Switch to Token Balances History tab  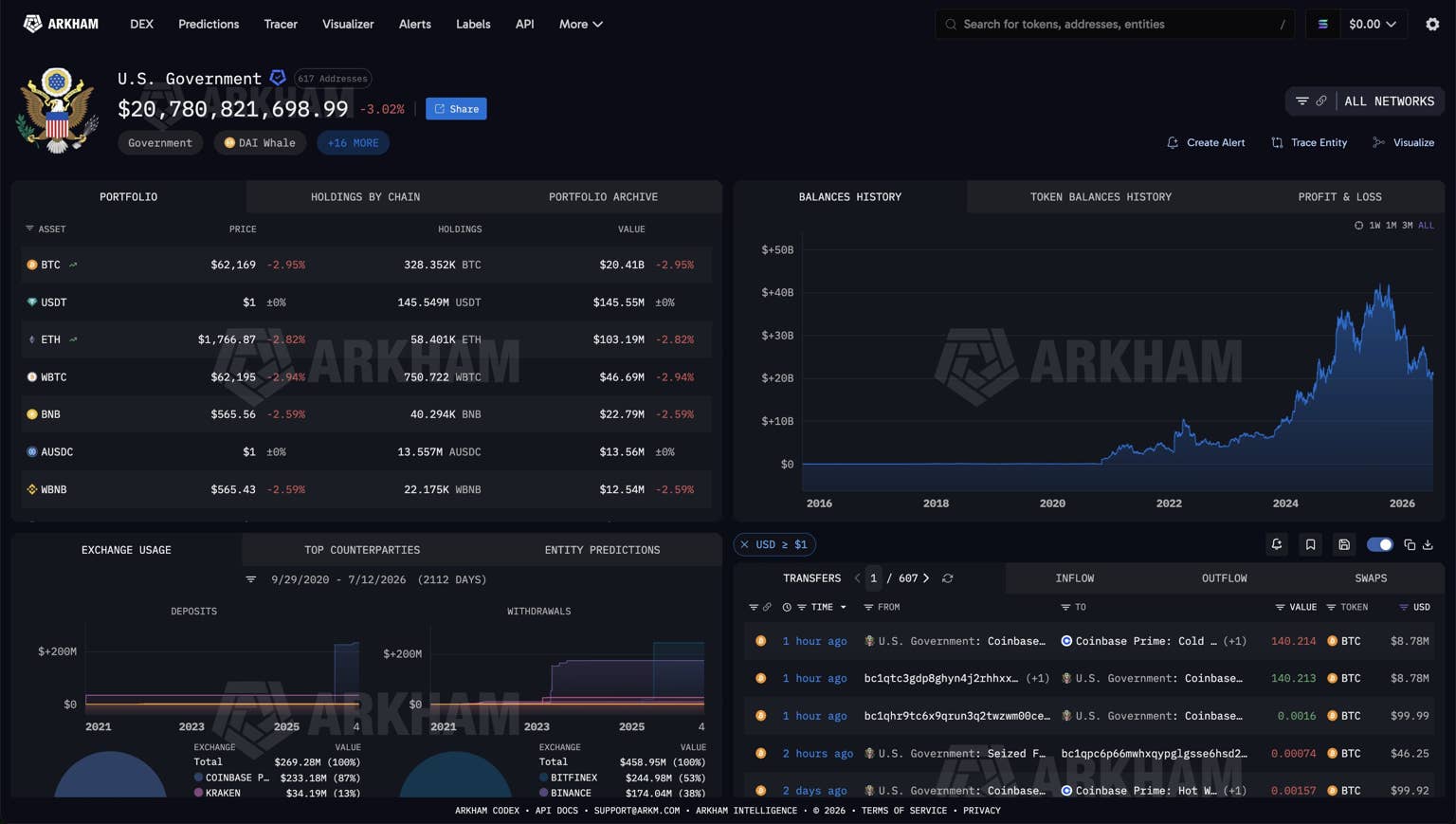point(1101,197)
